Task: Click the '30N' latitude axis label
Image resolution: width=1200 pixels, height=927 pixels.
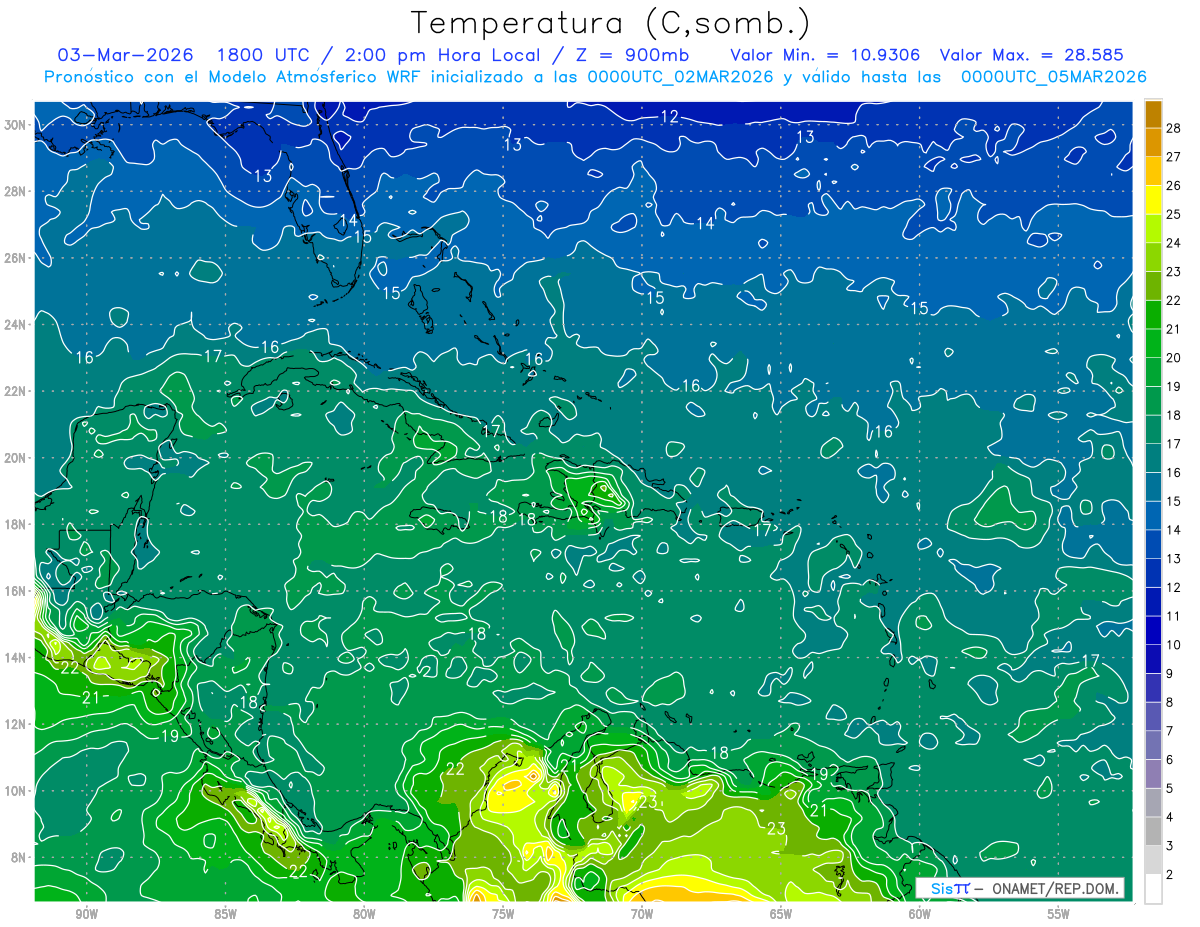Action: [15, 124]
